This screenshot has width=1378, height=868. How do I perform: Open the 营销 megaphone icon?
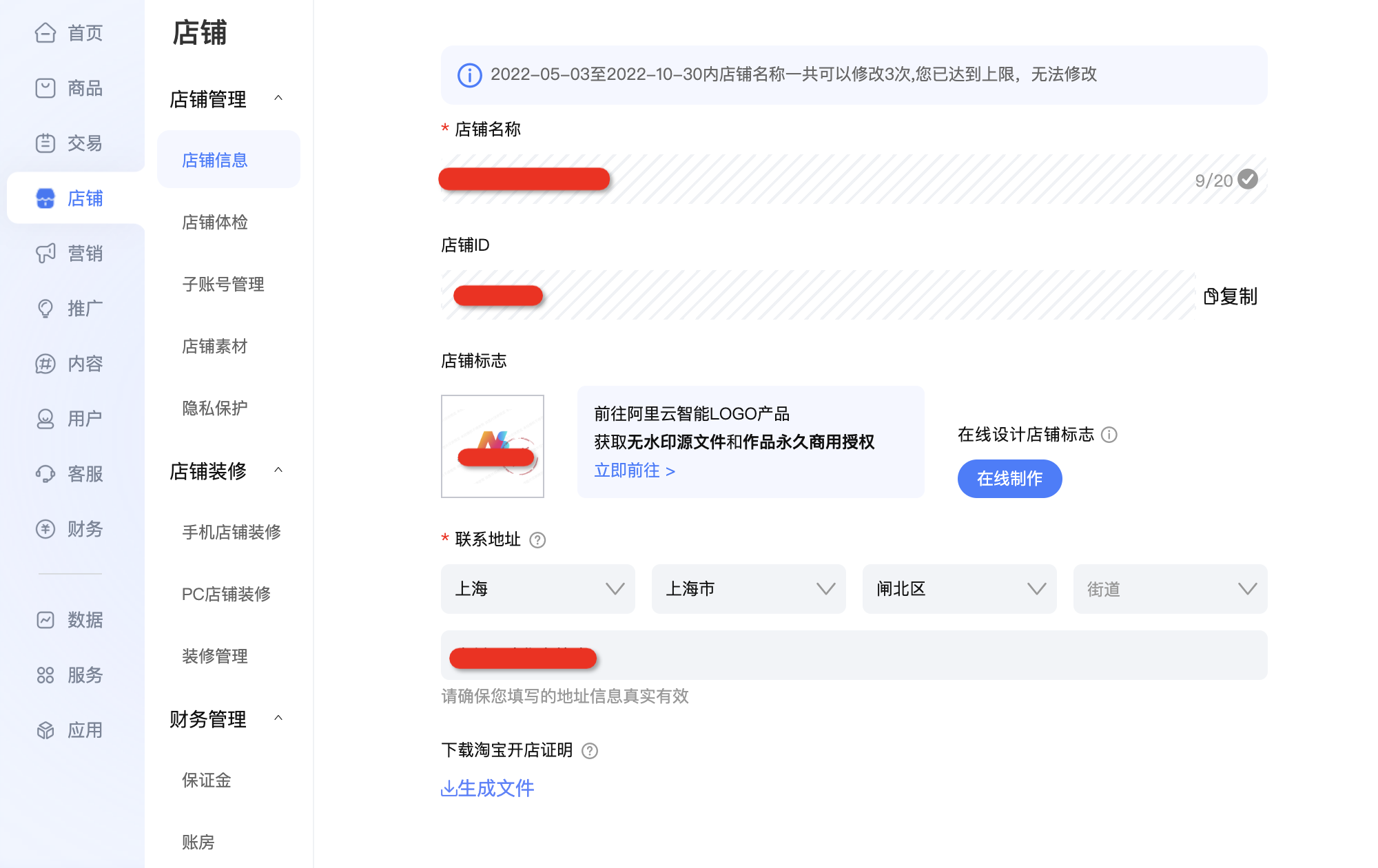[x=45, y=253]
